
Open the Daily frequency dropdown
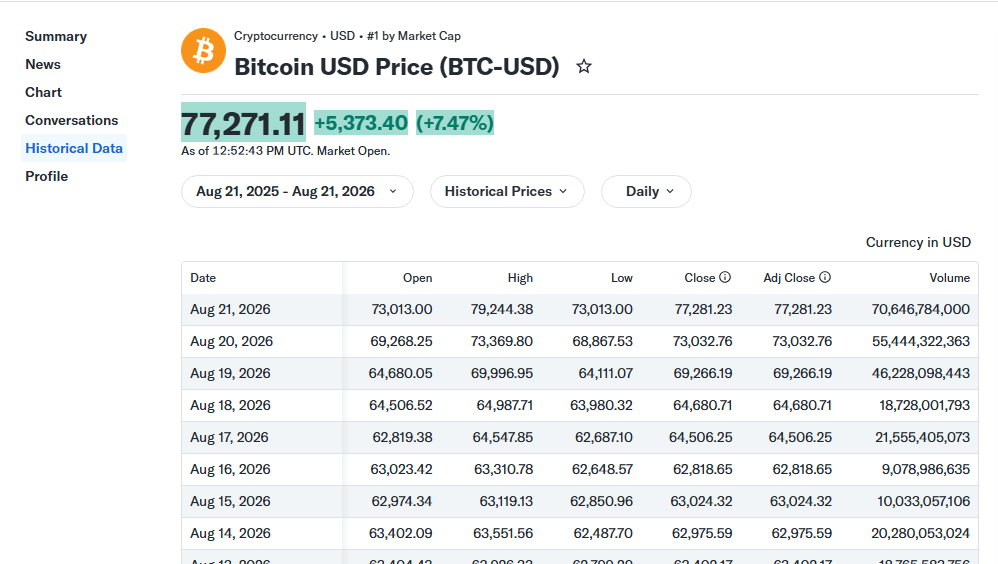(646, 192)
